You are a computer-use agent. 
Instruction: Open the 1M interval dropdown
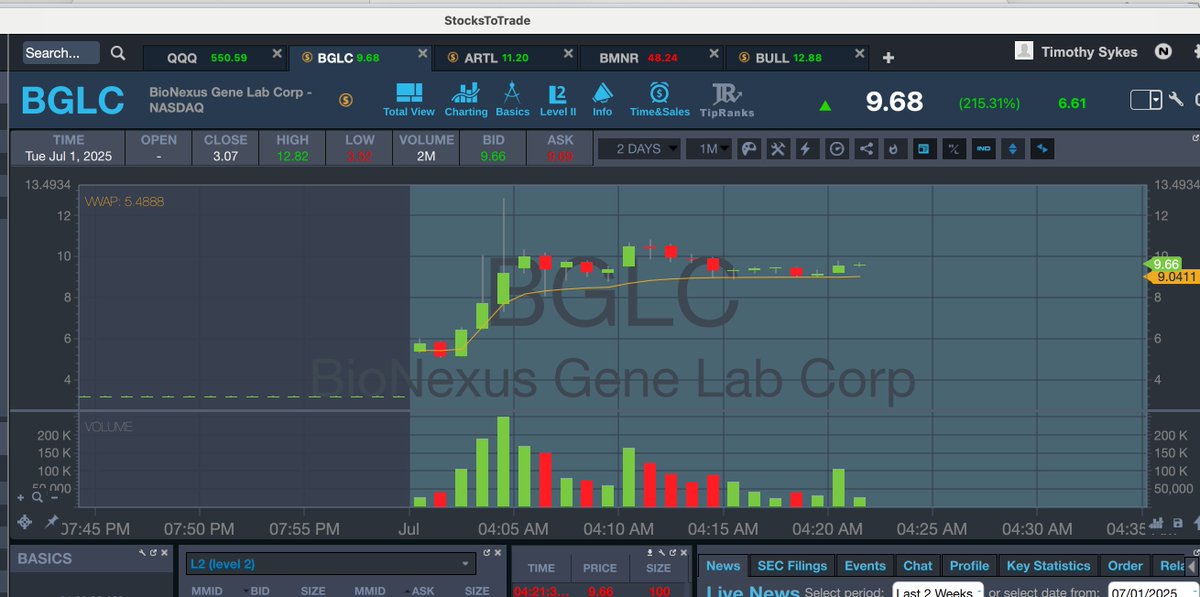point(711,149)
